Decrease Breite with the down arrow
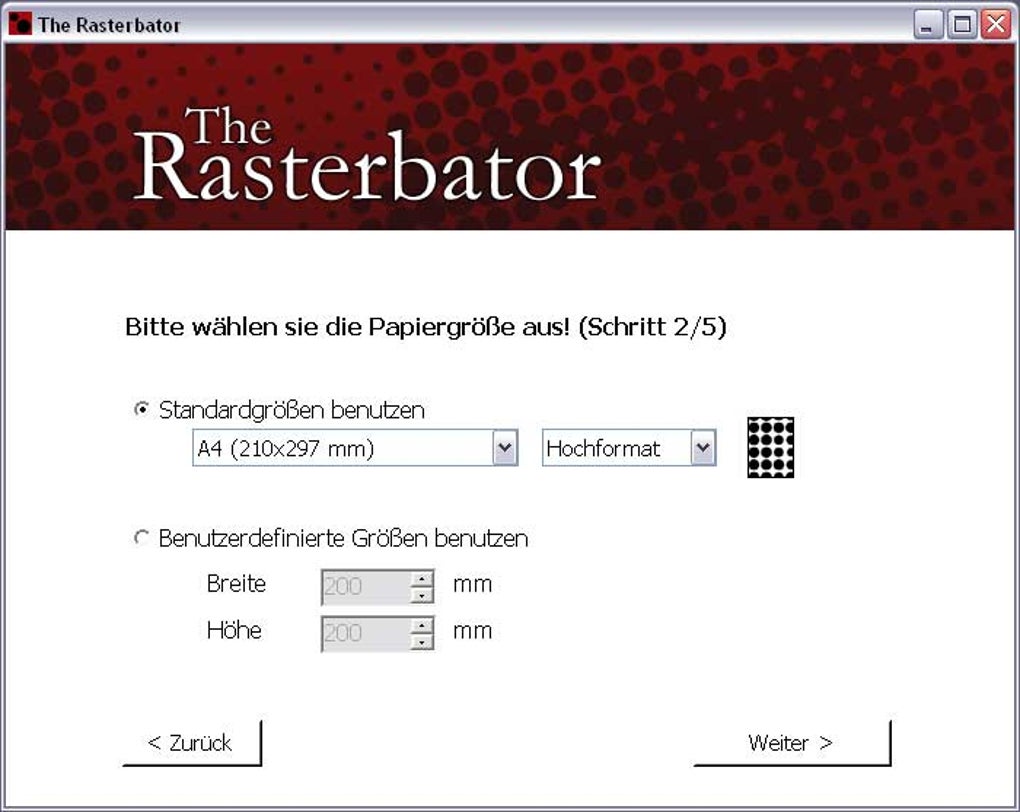The width and height of the screenshot is (1020, 812). (x=422, y=595)
